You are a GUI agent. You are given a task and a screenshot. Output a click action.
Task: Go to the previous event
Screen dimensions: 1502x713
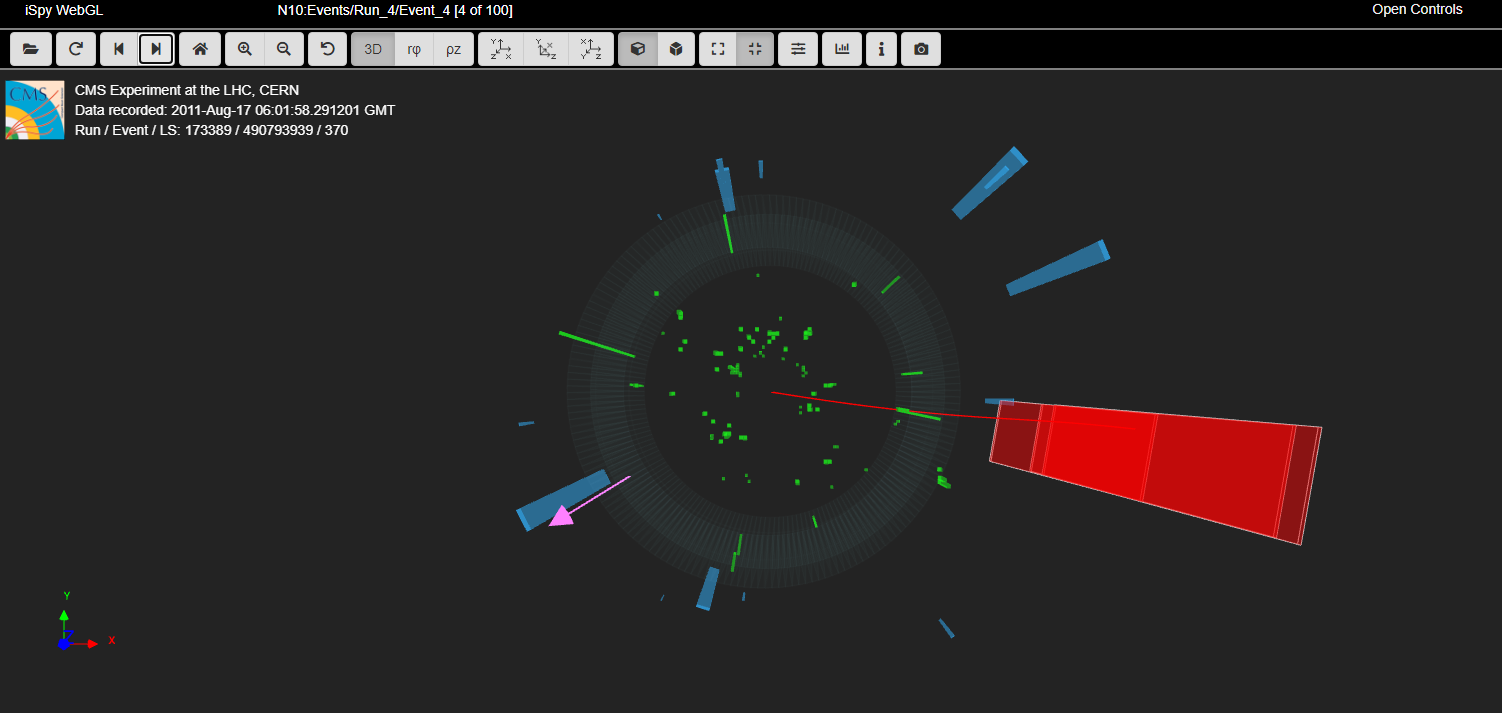click(119, 49)
